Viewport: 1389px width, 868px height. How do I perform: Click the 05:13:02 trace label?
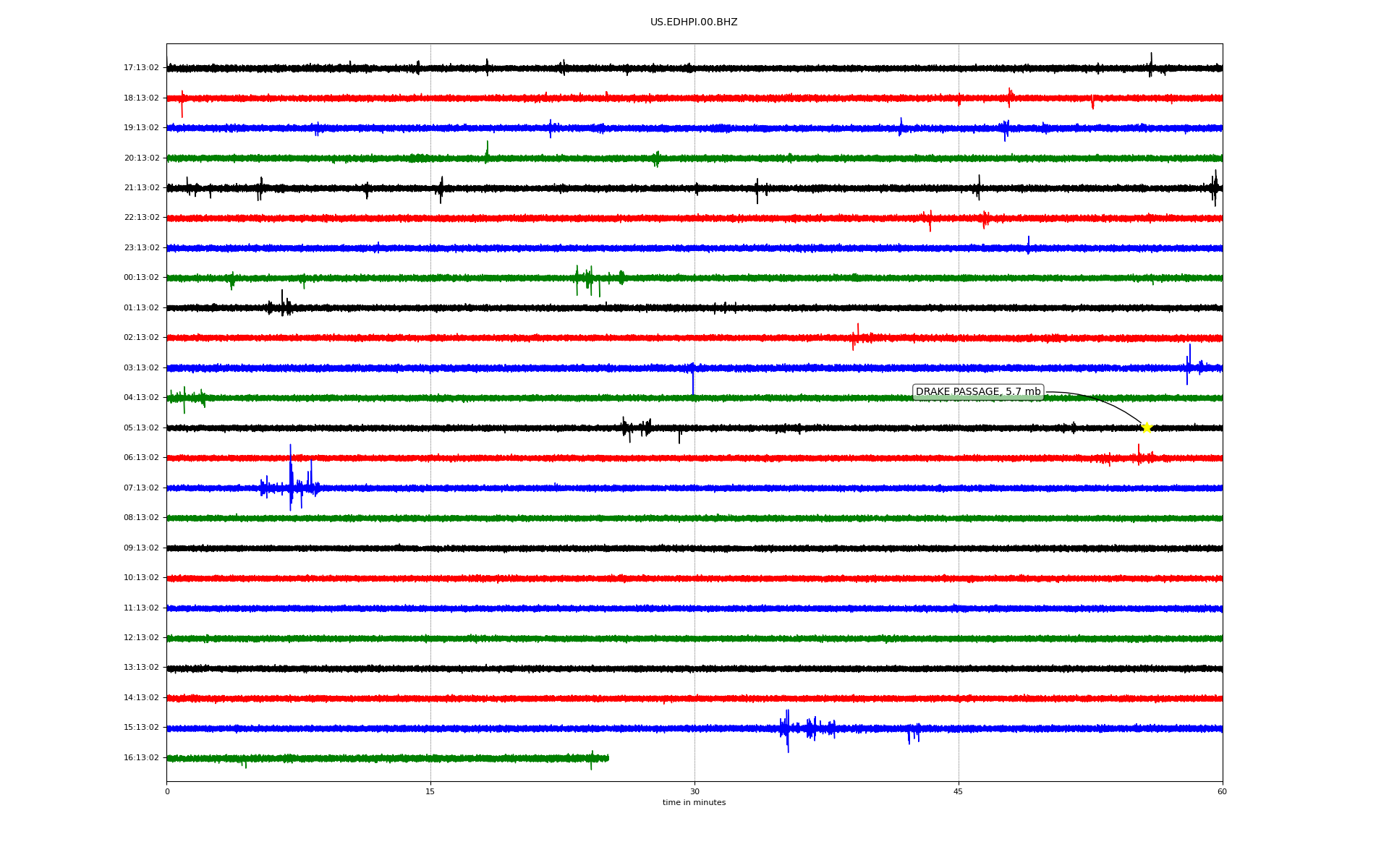141,428
